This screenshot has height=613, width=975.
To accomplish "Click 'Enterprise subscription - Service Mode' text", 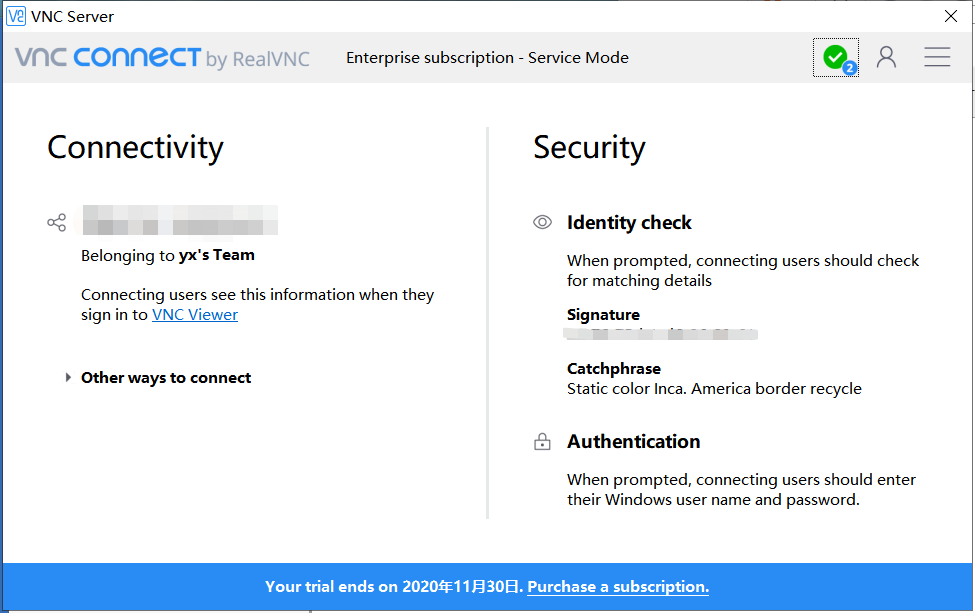I will tap(488, 58).
